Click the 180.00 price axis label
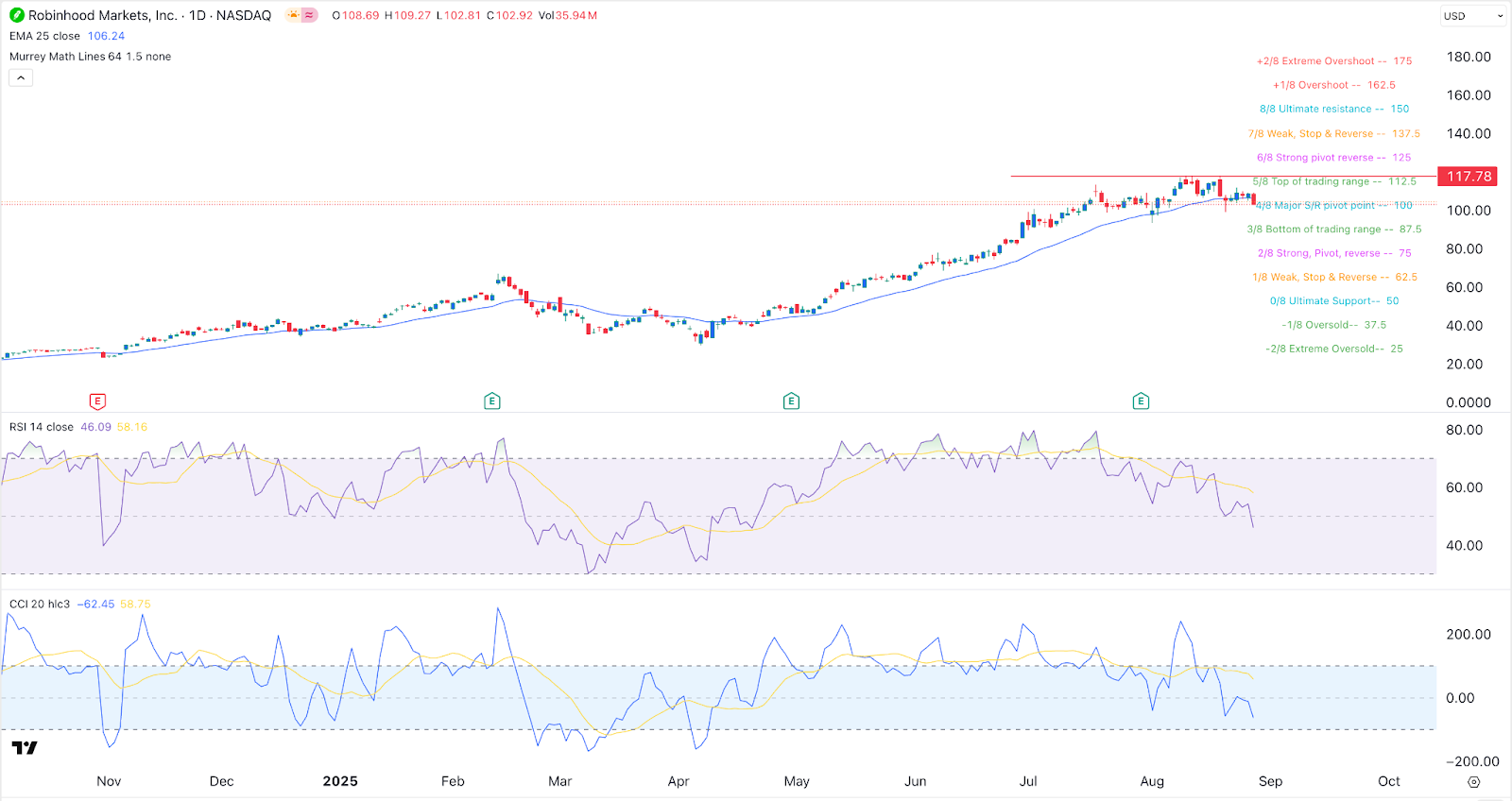Viewport: 1512px width, 801px height. pyautogui.click(x=1469, y=57)
